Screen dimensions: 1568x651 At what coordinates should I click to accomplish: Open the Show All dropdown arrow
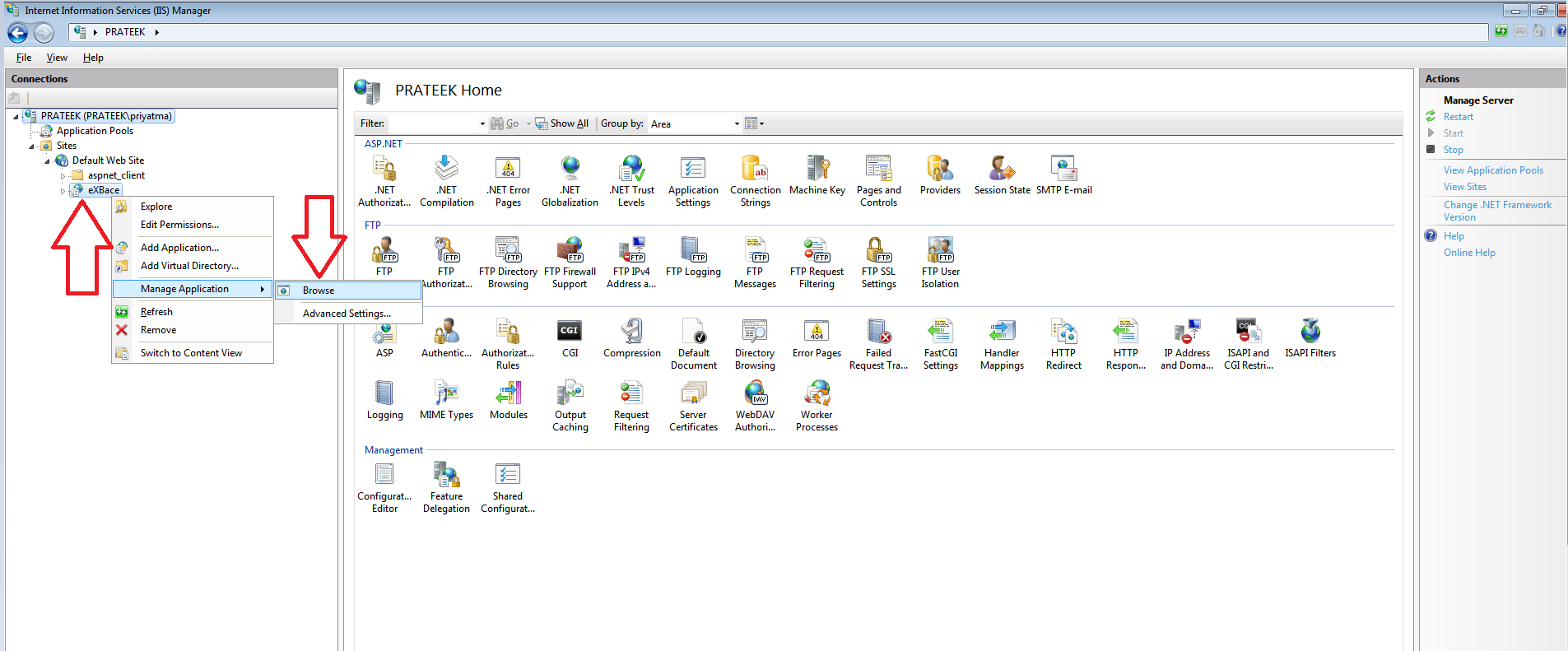[530, 123]
